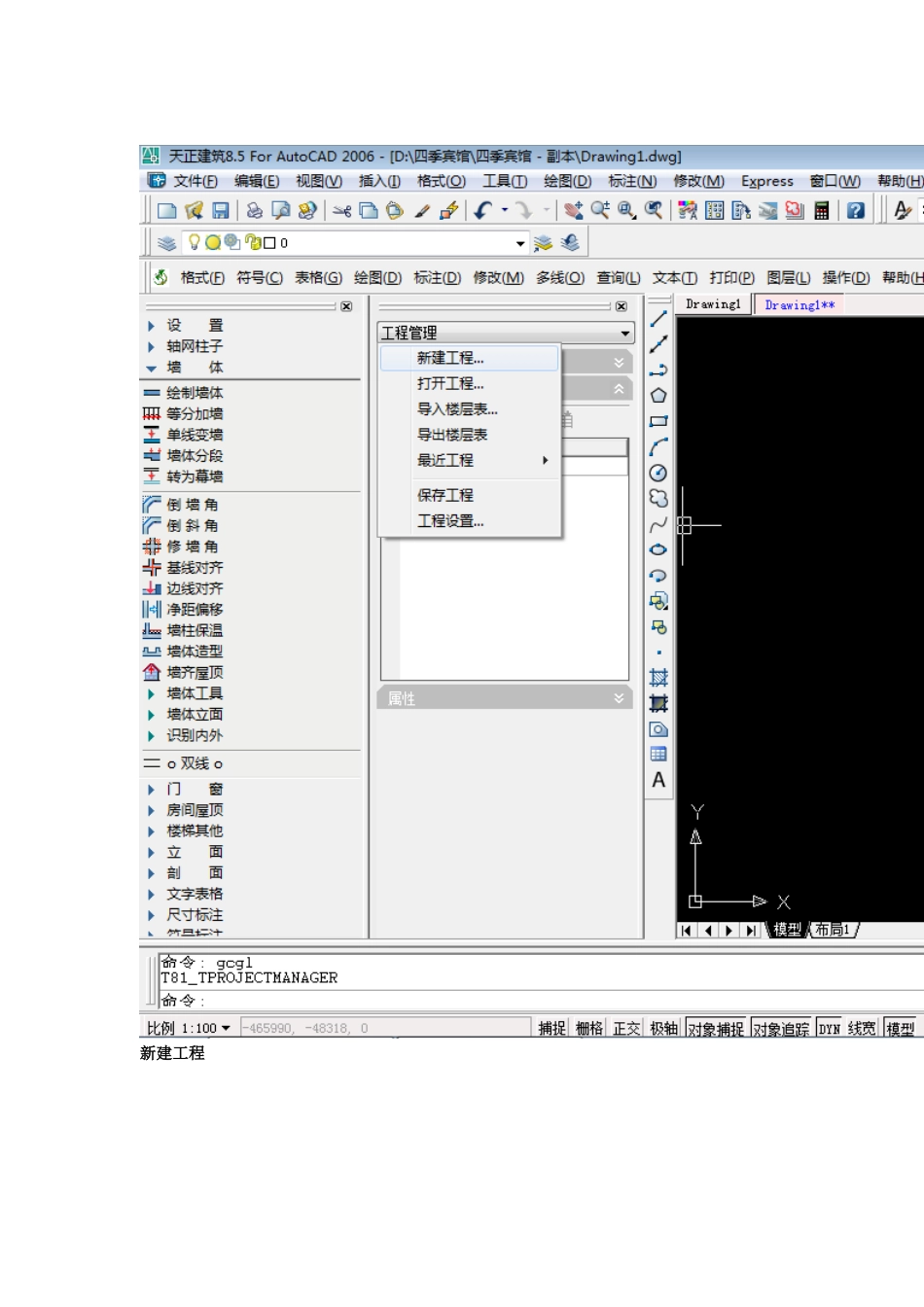Click the QuickCalc calculator icon
This screenshot has height=1307, width=924.
tap(822, 210)
